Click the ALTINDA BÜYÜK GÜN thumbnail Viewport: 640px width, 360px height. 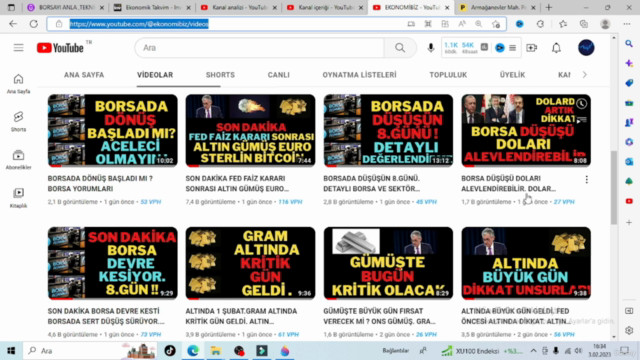(x=526, y=263)
